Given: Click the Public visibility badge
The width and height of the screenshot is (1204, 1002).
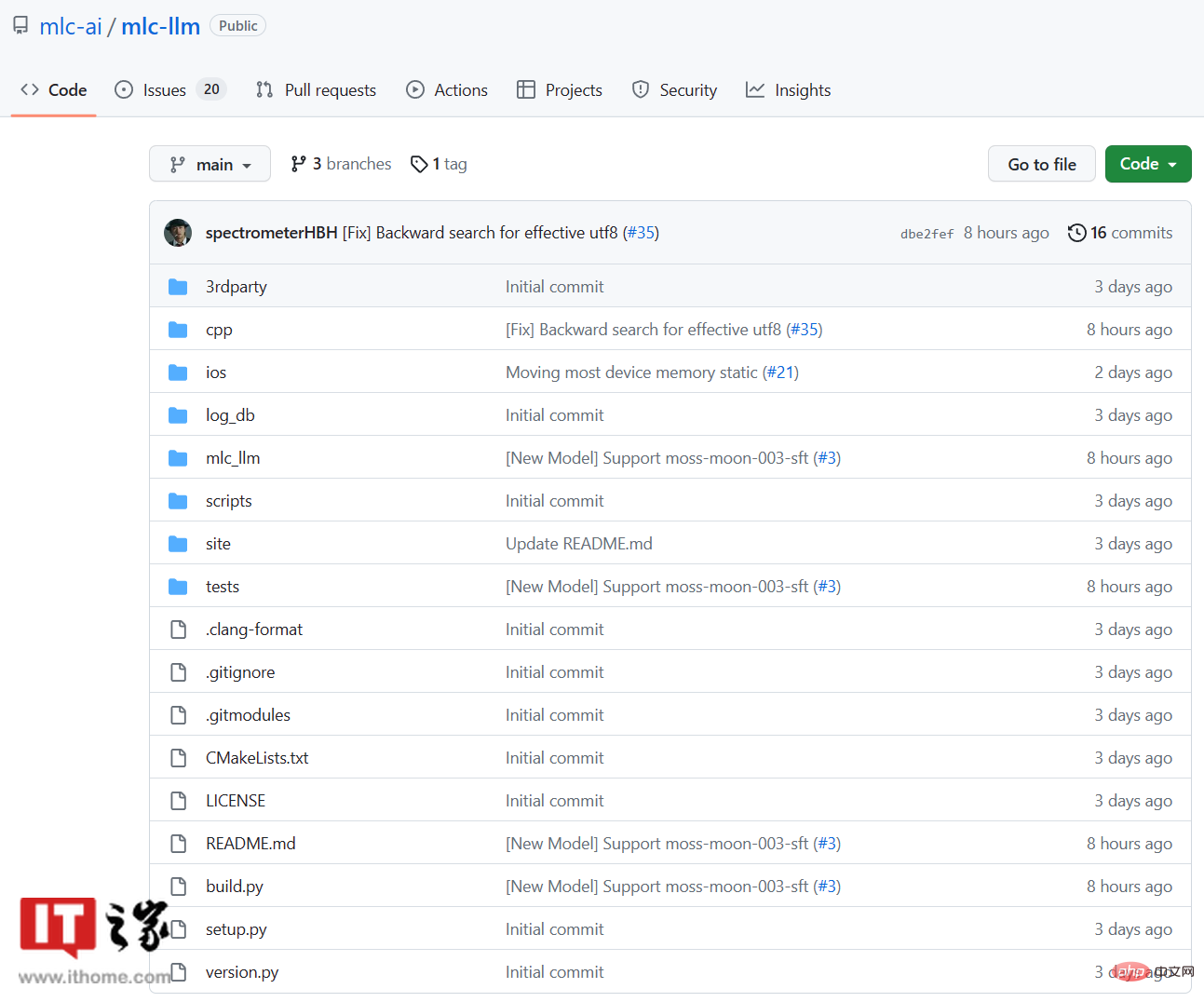Looking at the screenshot, I should pos(238,26).
